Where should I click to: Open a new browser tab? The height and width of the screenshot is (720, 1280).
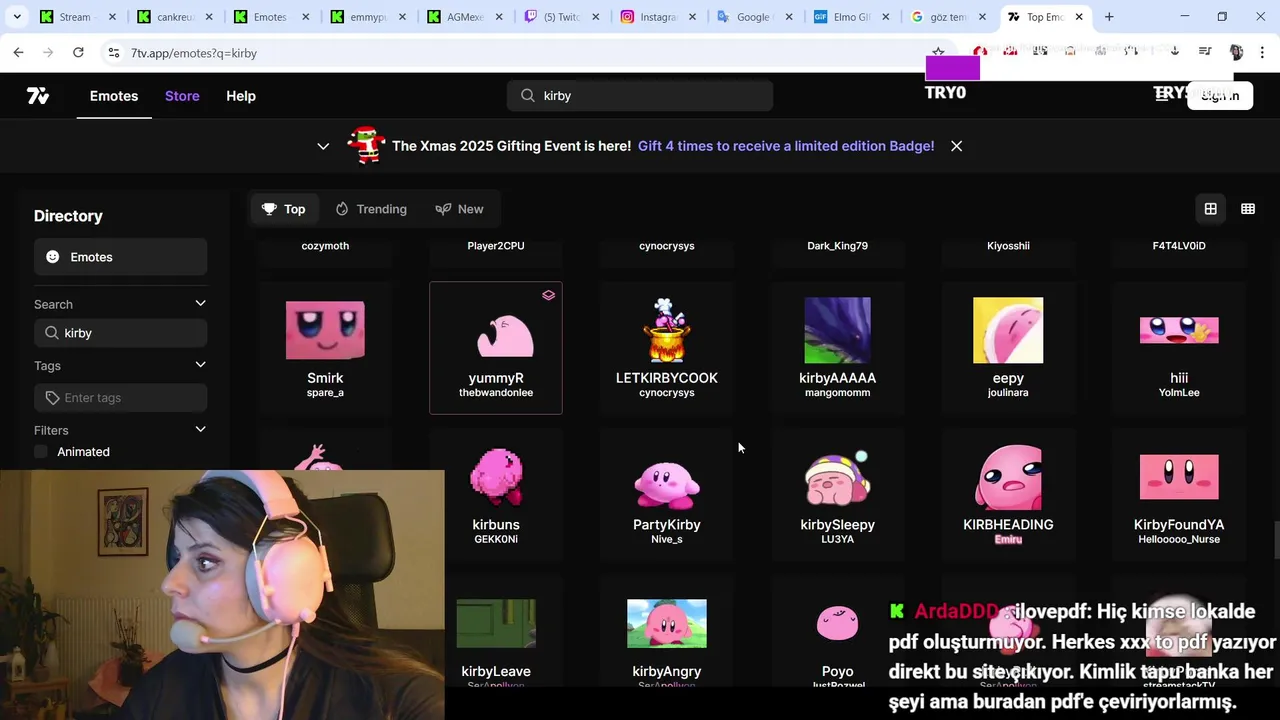1109,17
